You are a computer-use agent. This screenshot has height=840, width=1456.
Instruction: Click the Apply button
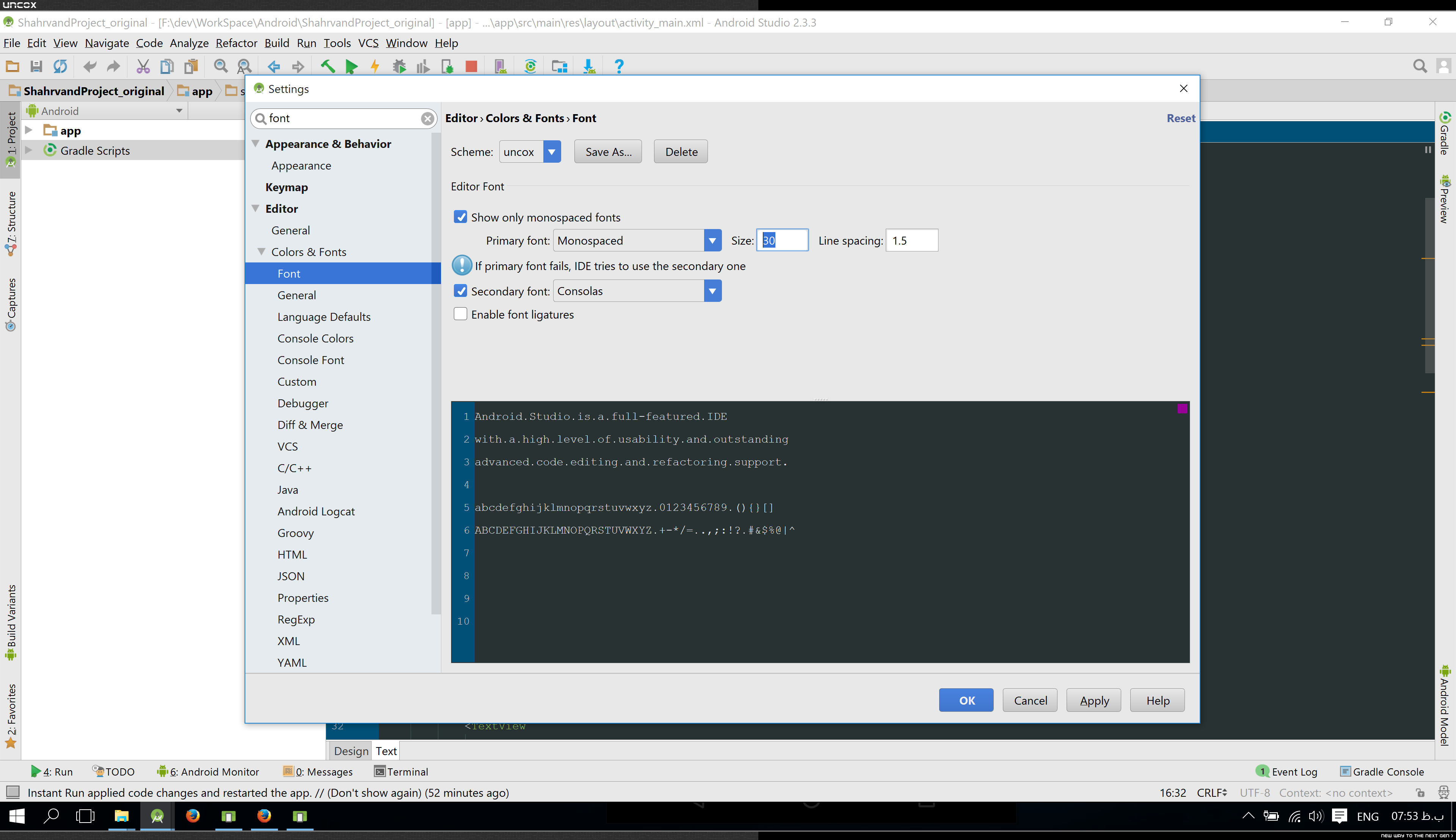pyautogui.click(x=1093, y=700)
